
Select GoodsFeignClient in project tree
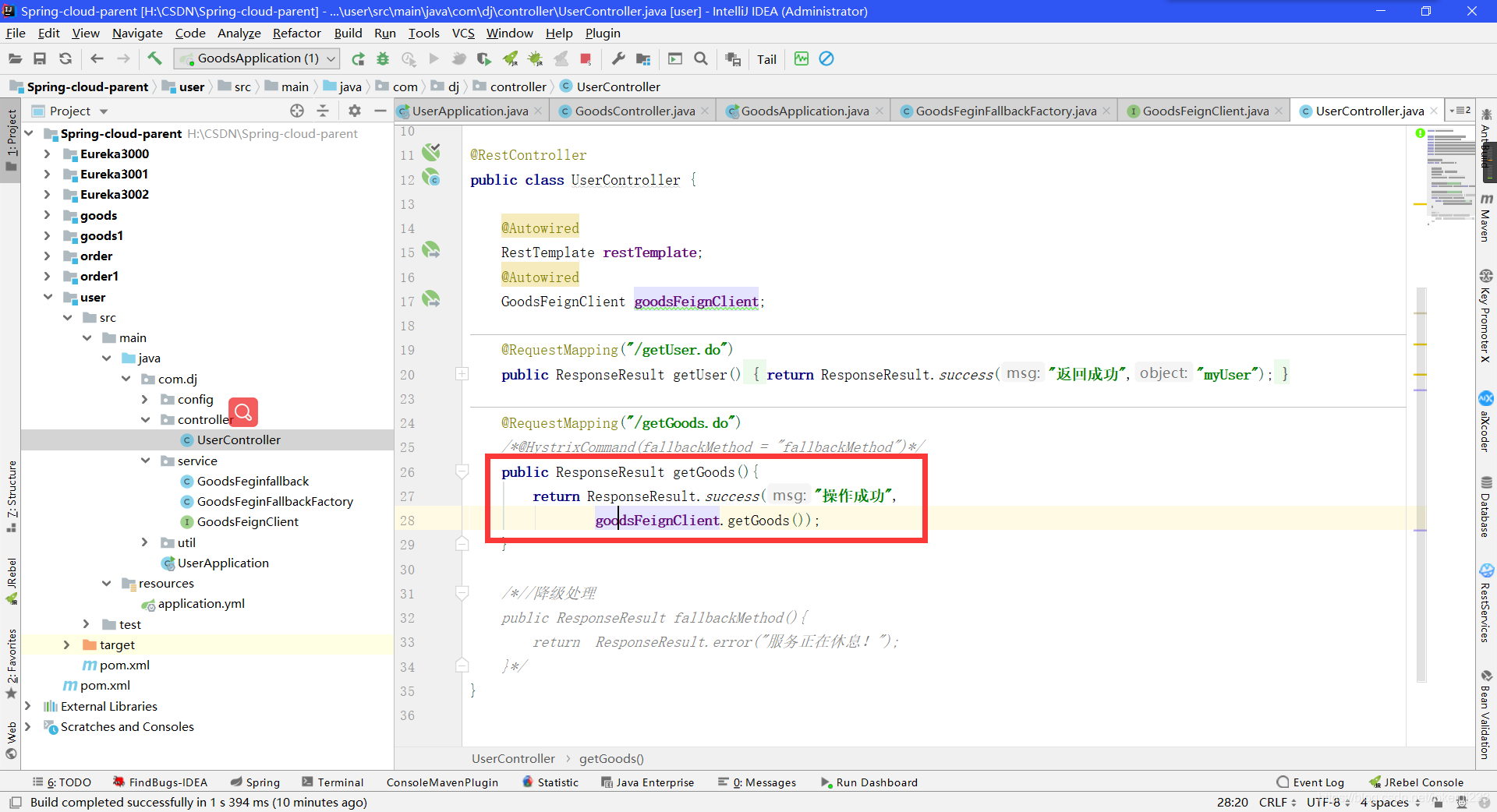coord(247,521)
